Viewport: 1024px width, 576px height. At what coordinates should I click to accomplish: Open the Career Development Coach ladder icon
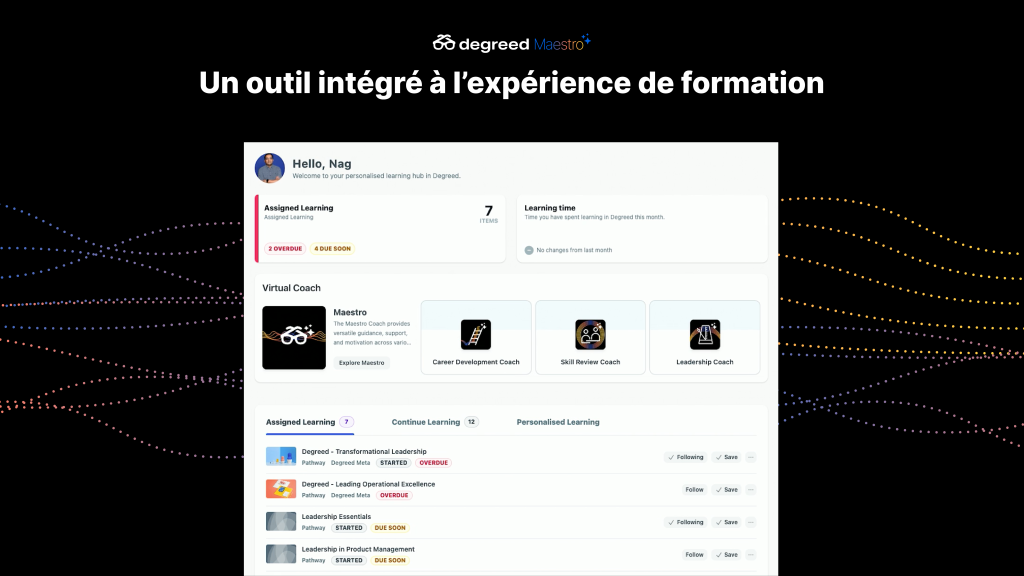coord(475,334)
